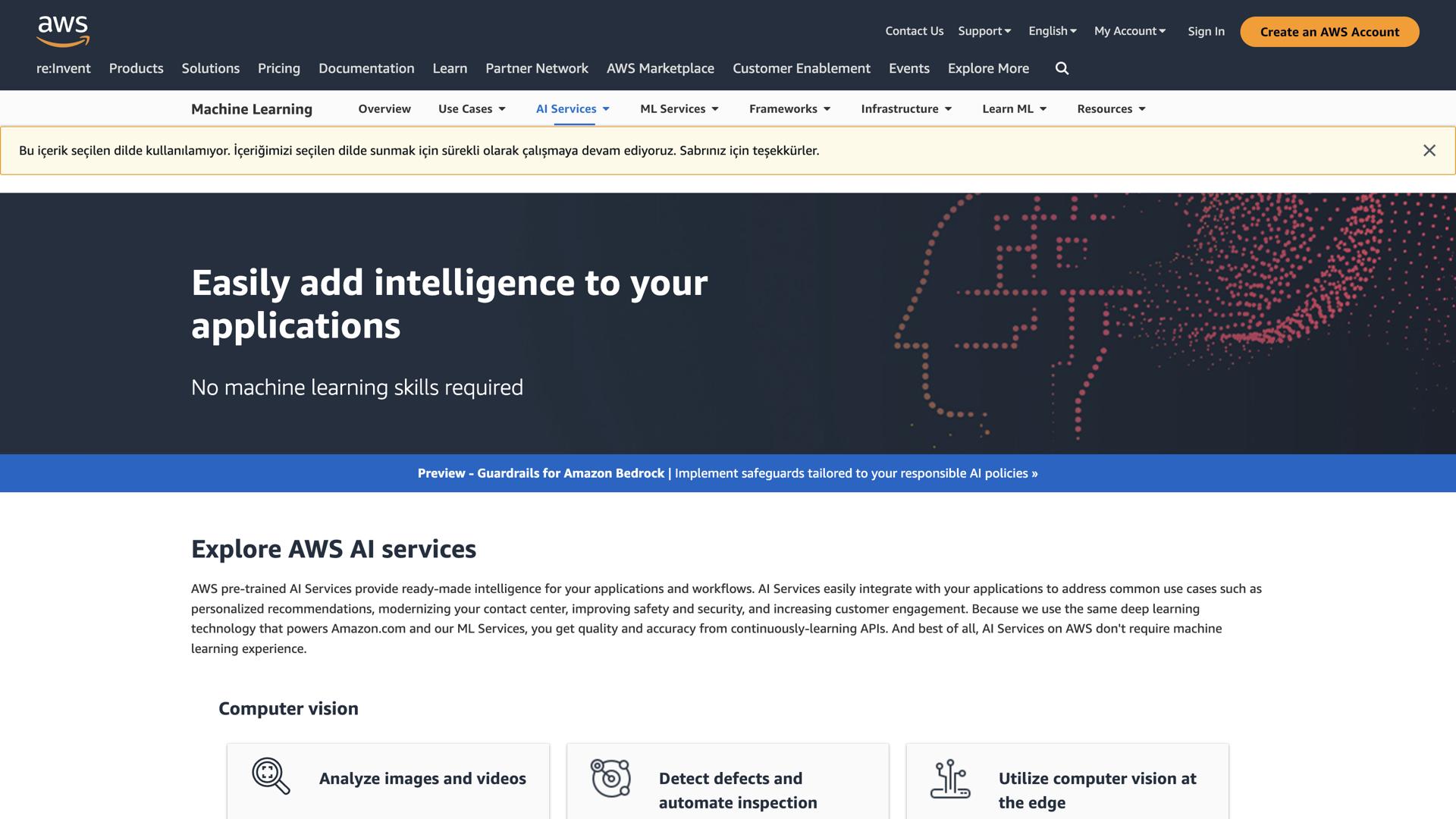Image resolution: width=1456 pixels, height=819 pixels.
Task: Switch to the Overview tab
Action: tap(384, 108)
